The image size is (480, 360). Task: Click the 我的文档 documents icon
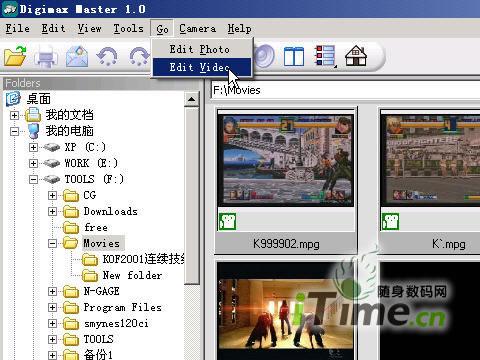(33, 115)
